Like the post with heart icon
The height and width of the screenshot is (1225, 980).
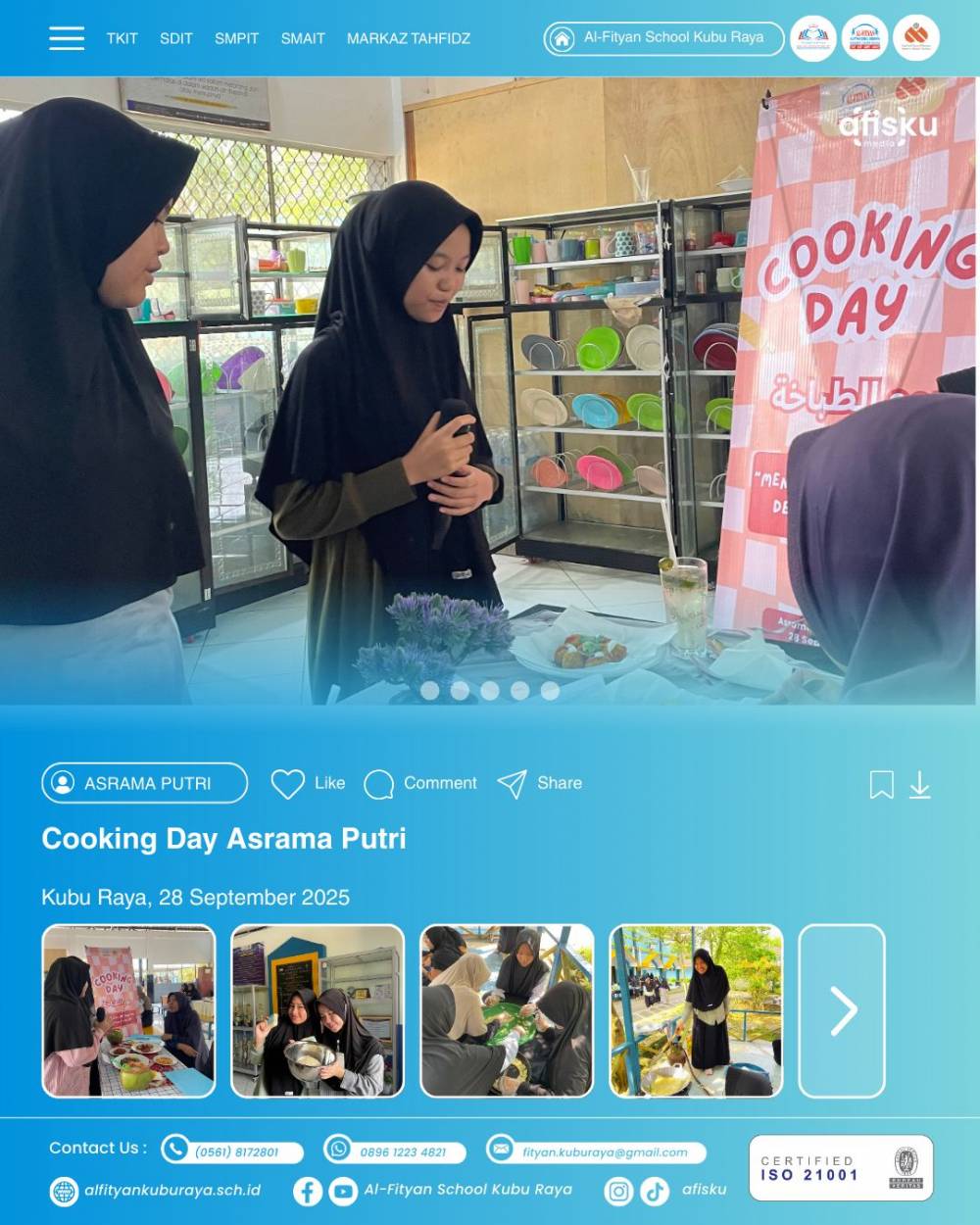(x=287, y=784)
